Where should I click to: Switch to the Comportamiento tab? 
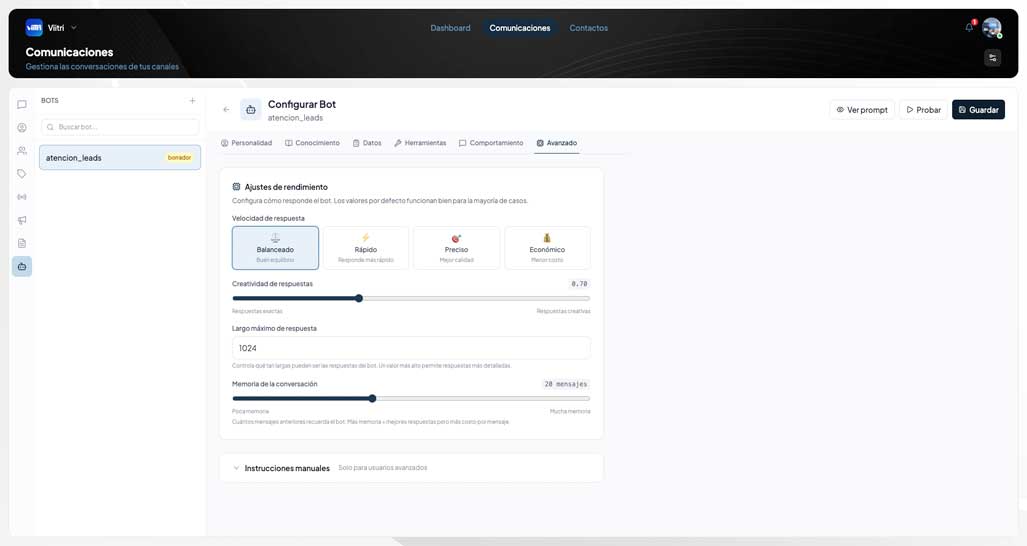pyautogui.click(x=491, y=143)
